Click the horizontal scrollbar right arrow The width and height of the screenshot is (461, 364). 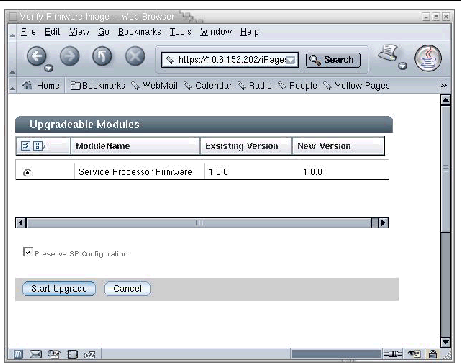[383, 223]
